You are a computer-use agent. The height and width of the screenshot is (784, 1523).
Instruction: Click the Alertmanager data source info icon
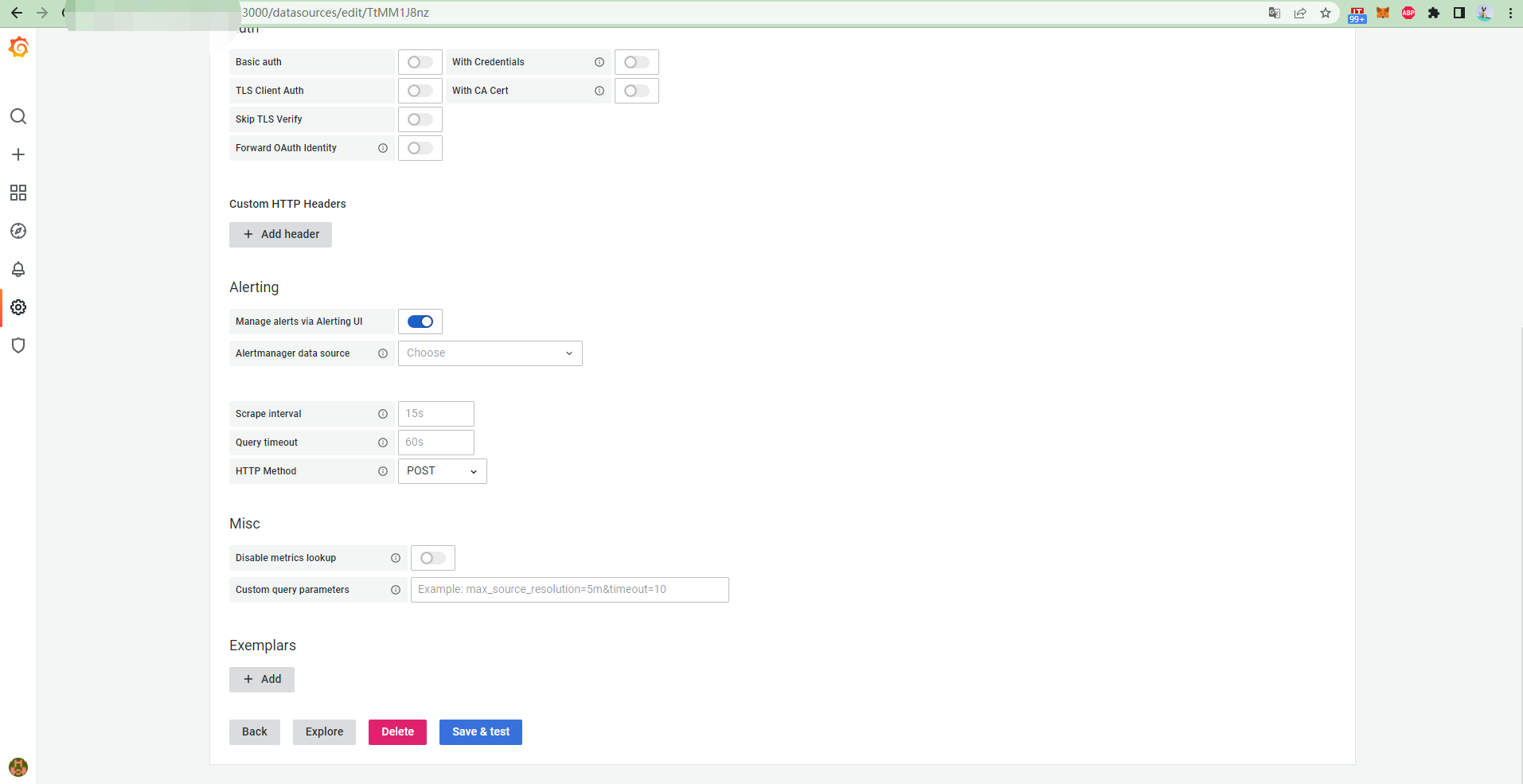[x=383, y=353]
